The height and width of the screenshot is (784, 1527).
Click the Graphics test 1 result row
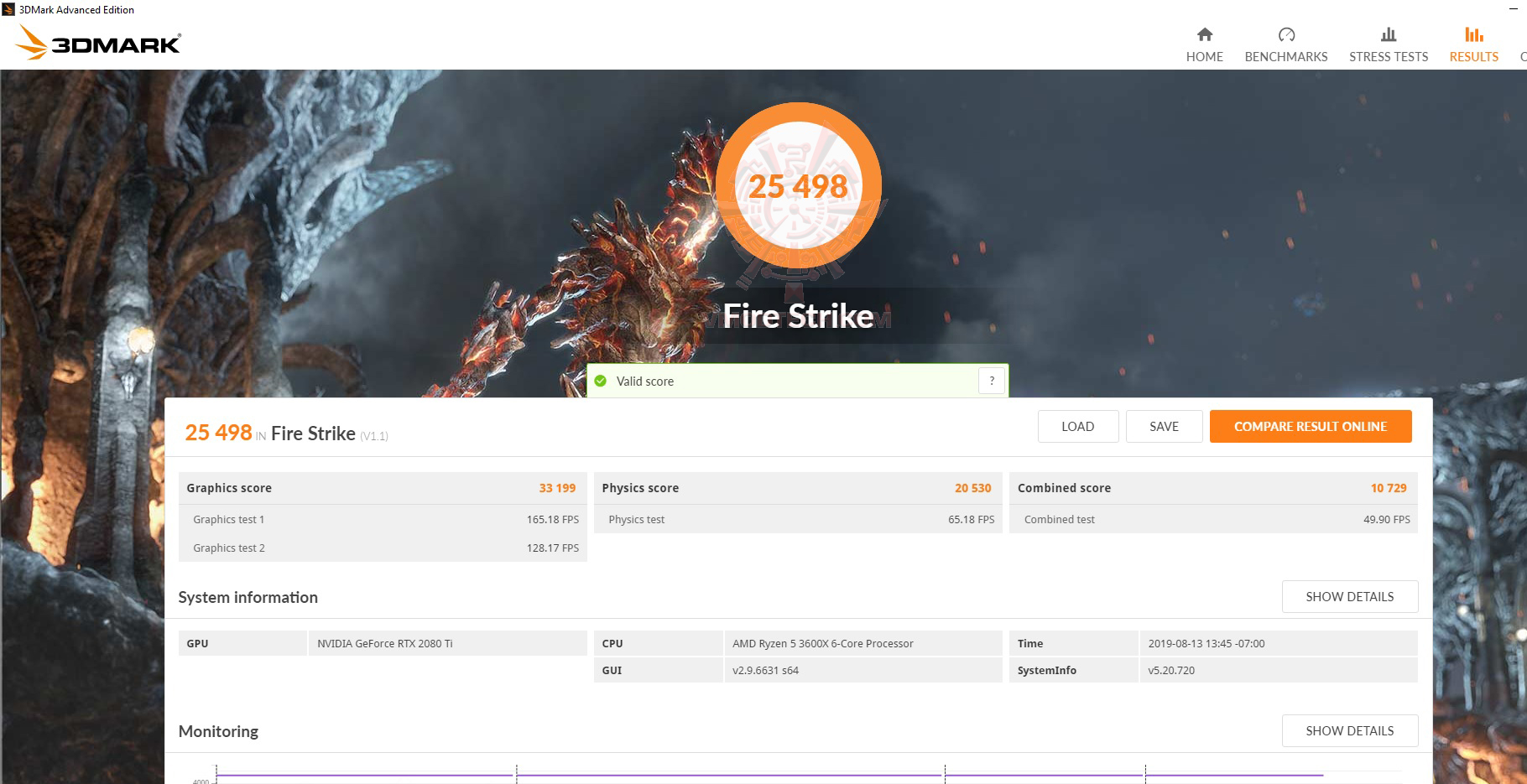tap(382, 519)
